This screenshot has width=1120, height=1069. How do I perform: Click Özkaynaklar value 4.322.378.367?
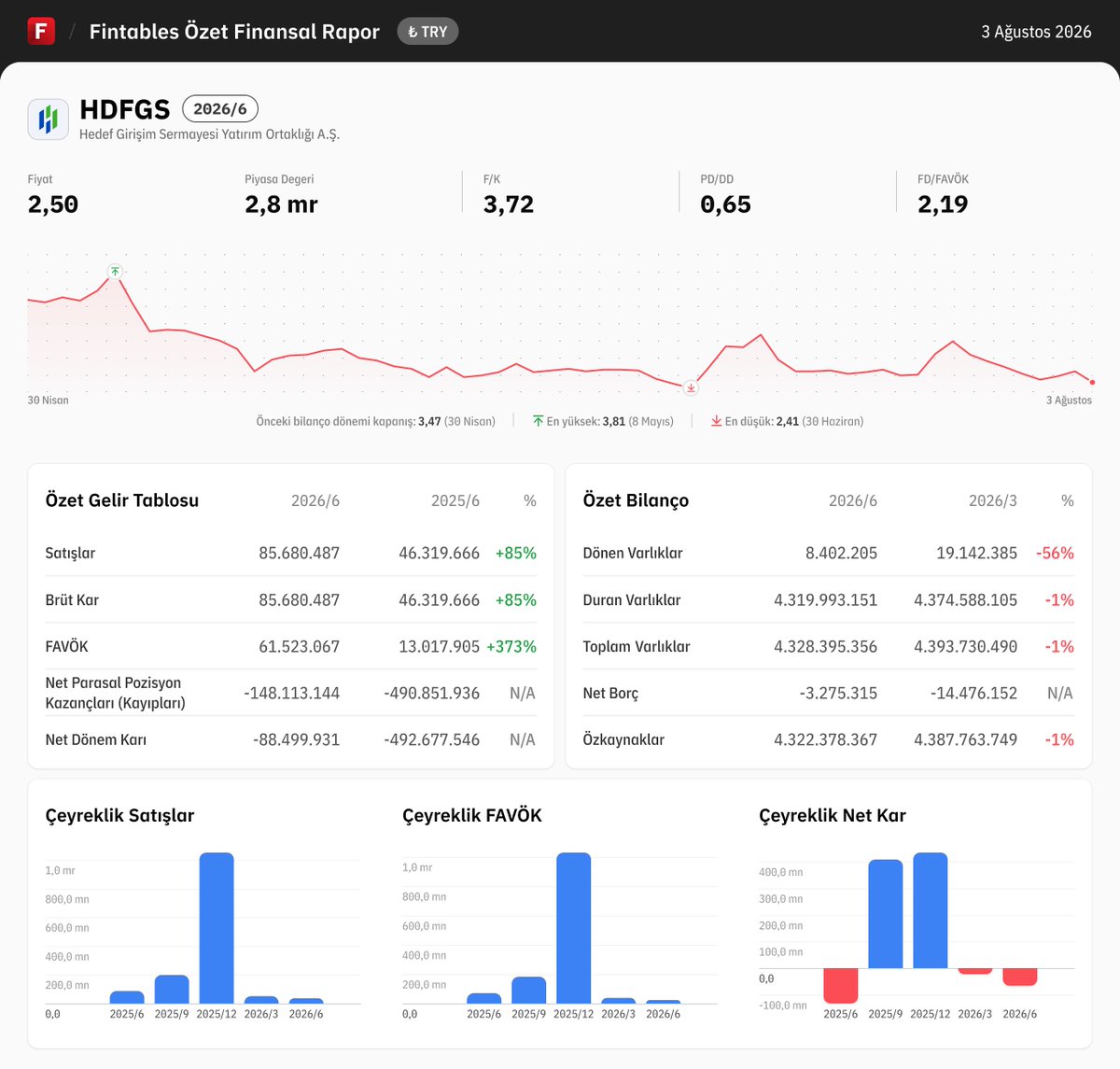tap(825, 739)
